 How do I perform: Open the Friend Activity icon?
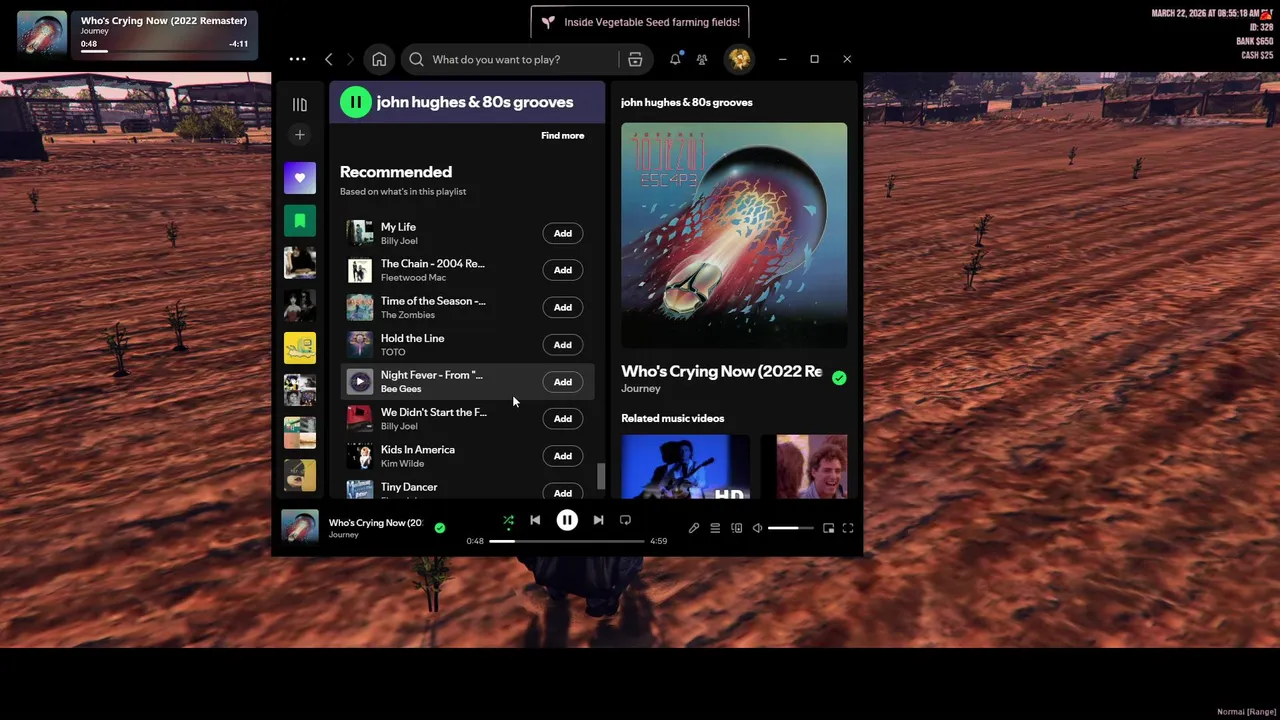pos(702,59)
